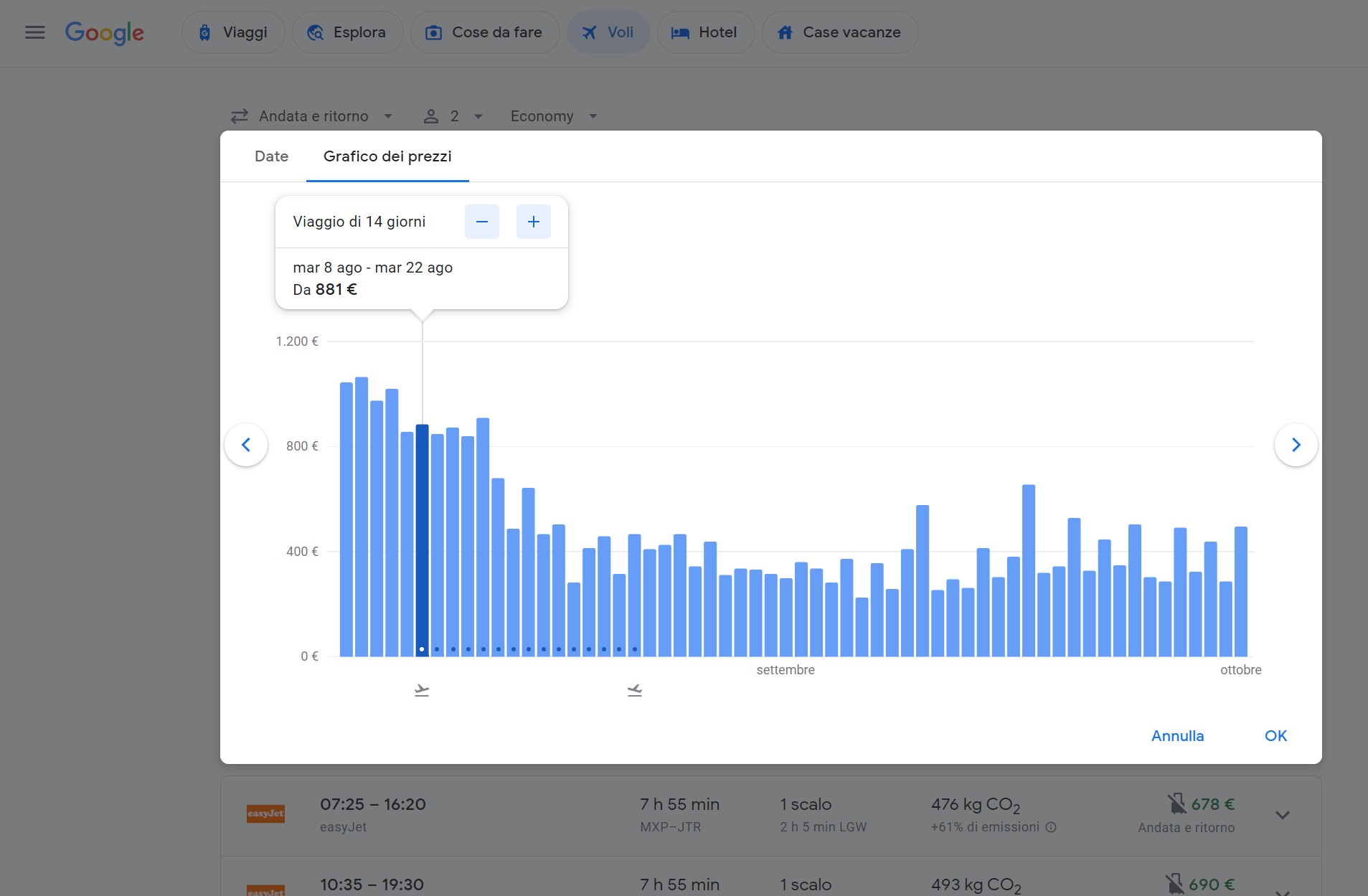
Task: Click the CO2 emissions info icon
Action: (1052, 827)
